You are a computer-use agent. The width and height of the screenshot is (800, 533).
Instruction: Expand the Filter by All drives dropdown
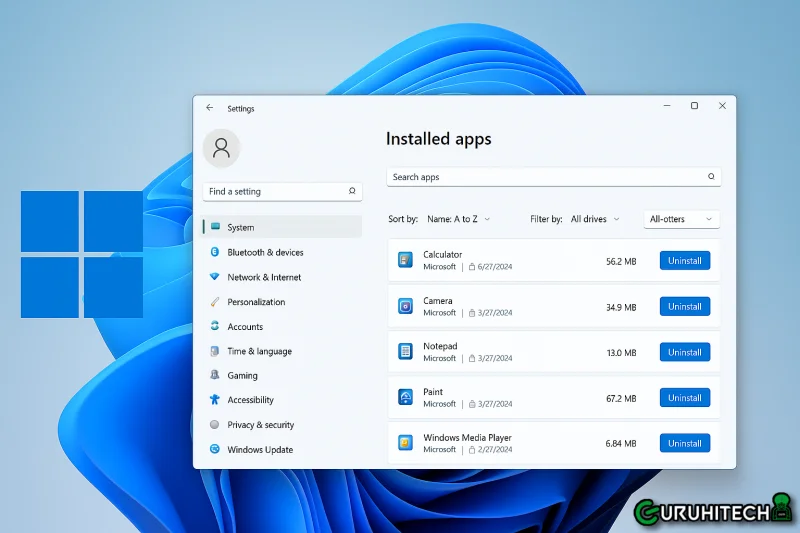point(595,219)
